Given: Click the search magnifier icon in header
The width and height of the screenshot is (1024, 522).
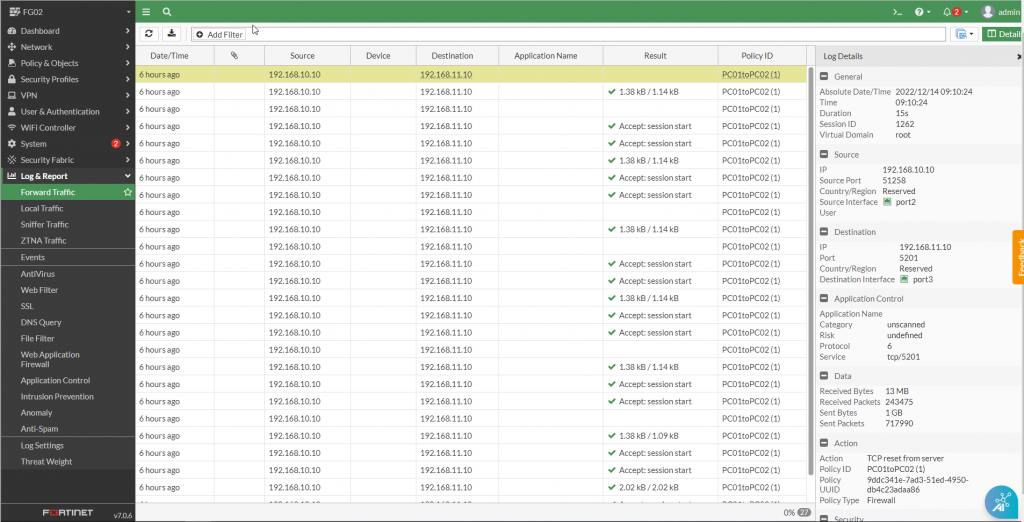Looking at the screenshot, I should 167,12.
